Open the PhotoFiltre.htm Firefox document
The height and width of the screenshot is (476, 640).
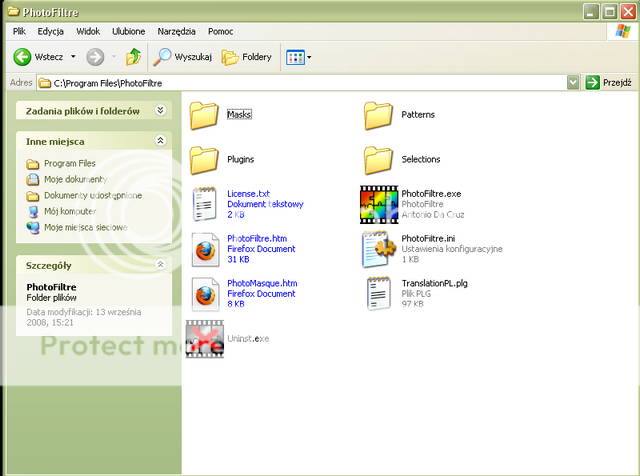click(204, 249)
